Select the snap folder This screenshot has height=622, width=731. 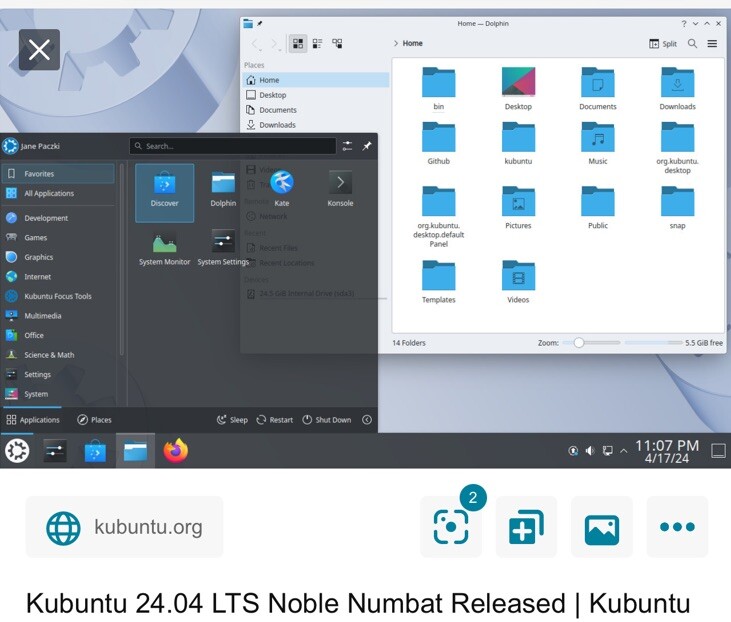click(x=677, y=208)
